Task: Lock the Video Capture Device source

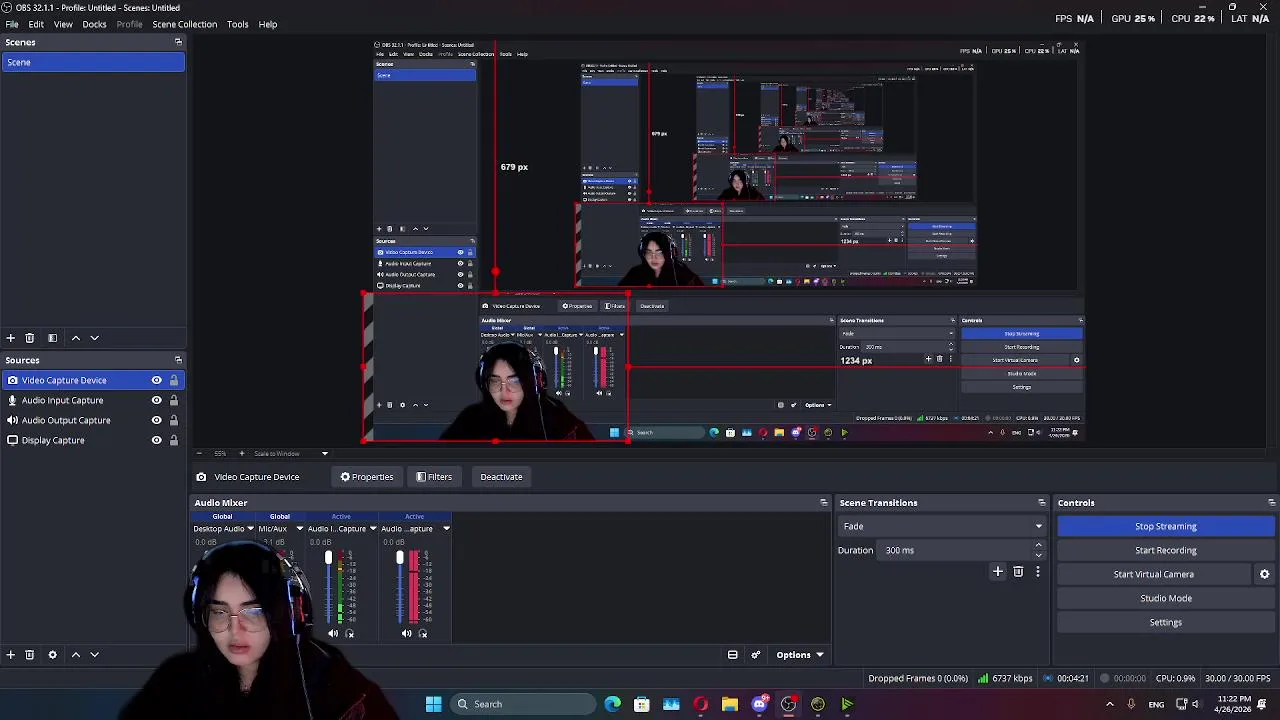Action: (x=173, y=380)
